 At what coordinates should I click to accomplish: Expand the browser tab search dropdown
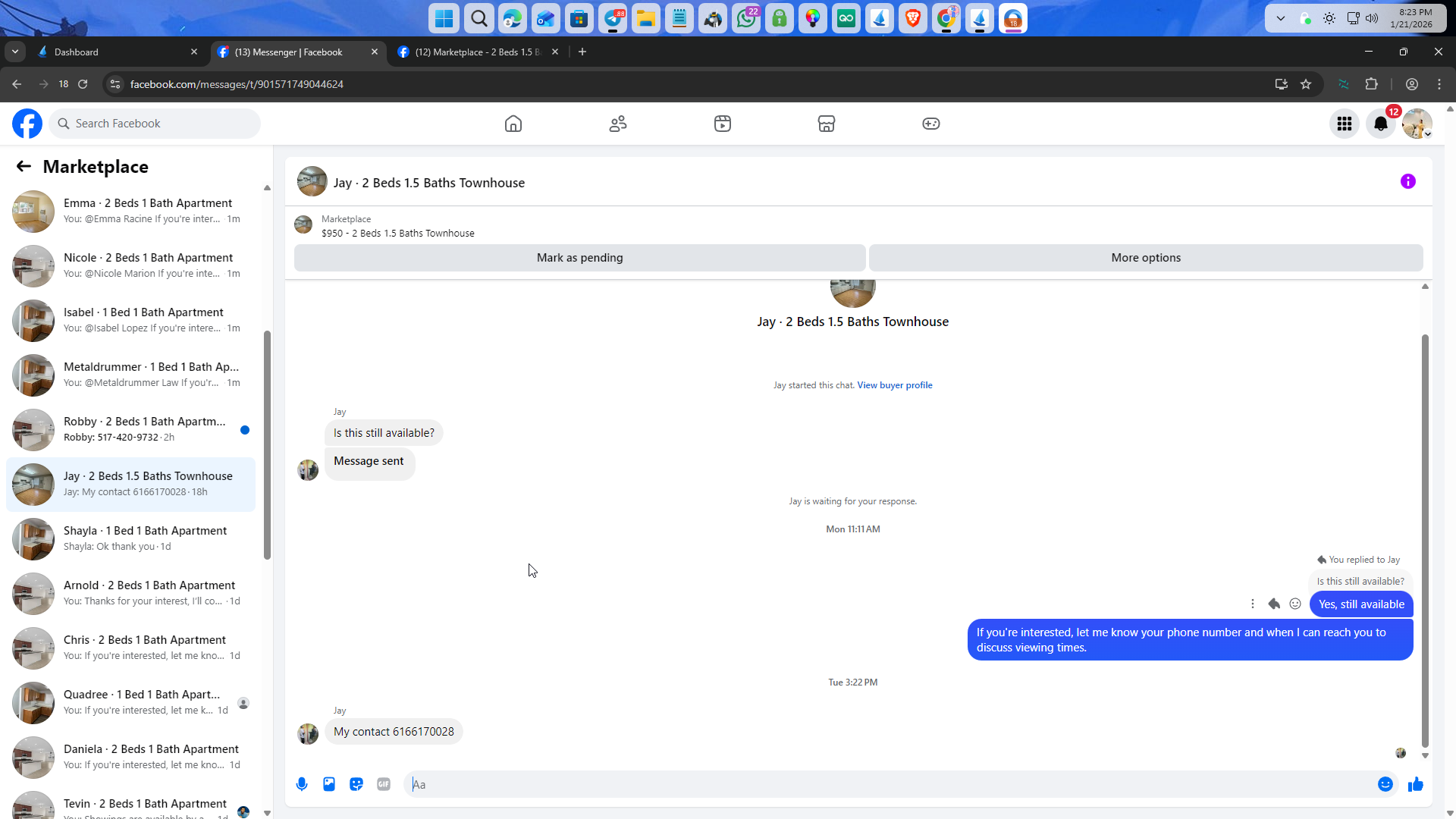15,52
